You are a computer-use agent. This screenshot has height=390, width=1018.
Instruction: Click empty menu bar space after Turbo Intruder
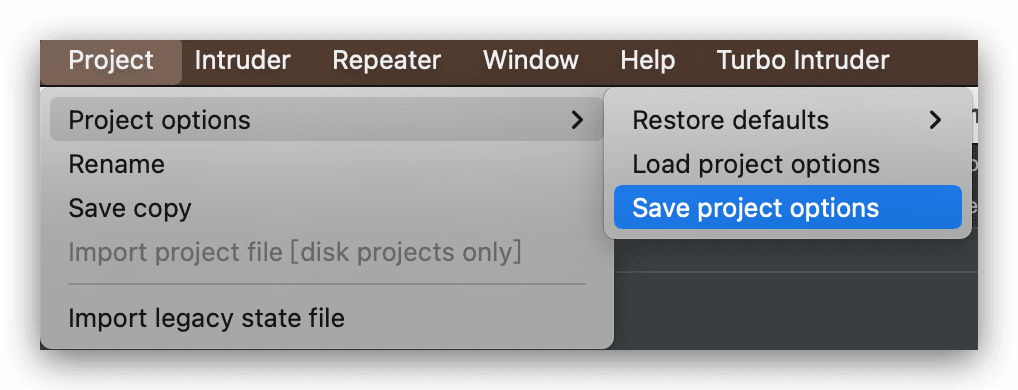coord(935,61)
